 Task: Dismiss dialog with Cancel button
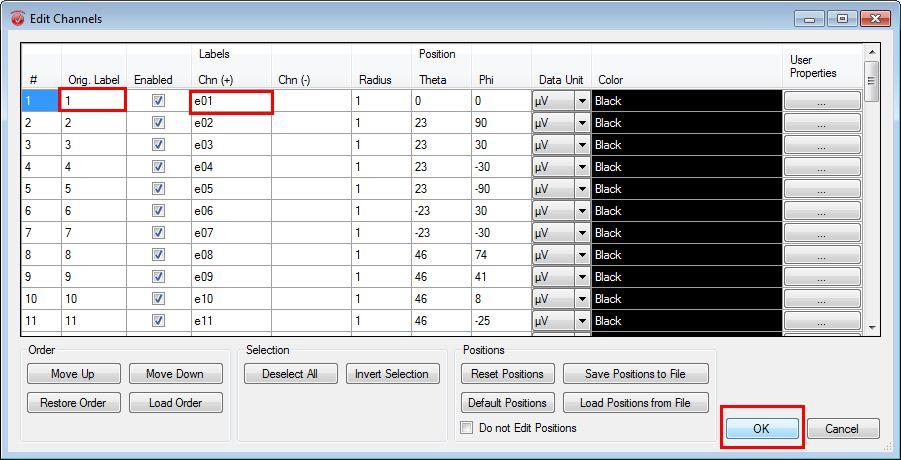click(843, 428)
